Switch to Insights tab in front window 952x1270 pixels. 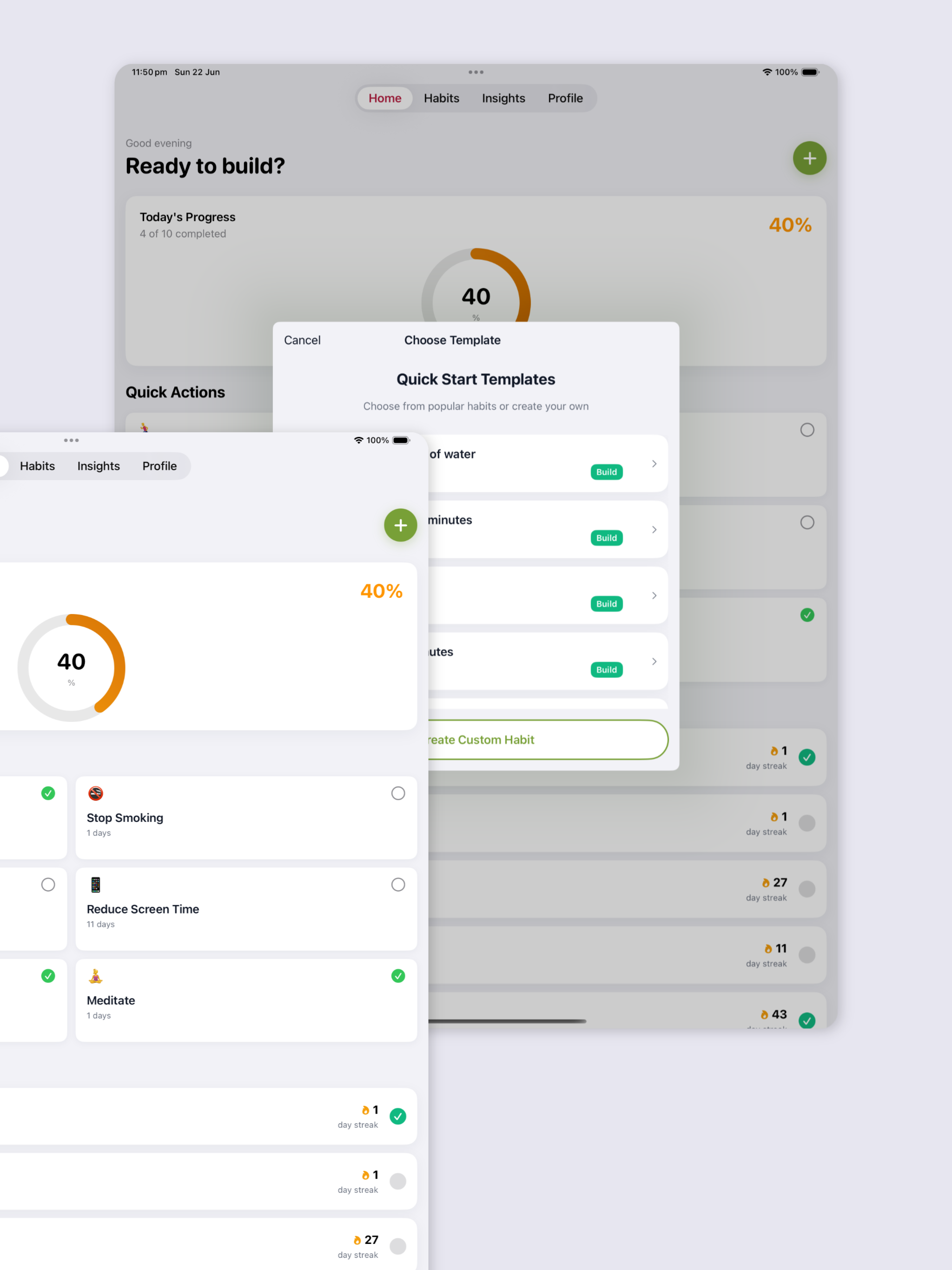(x=99, y=466)
